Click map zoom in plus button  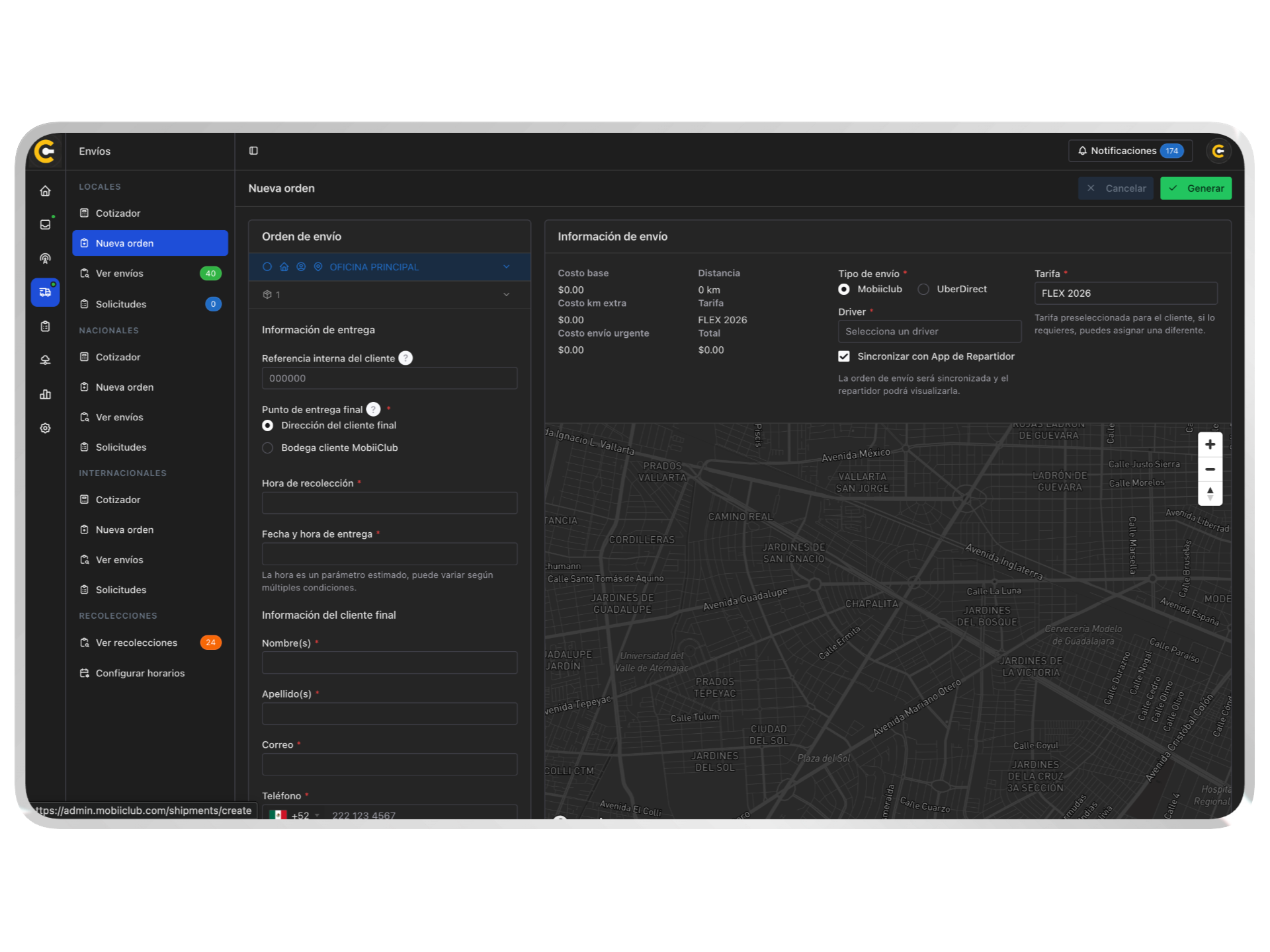(1210, 444)
